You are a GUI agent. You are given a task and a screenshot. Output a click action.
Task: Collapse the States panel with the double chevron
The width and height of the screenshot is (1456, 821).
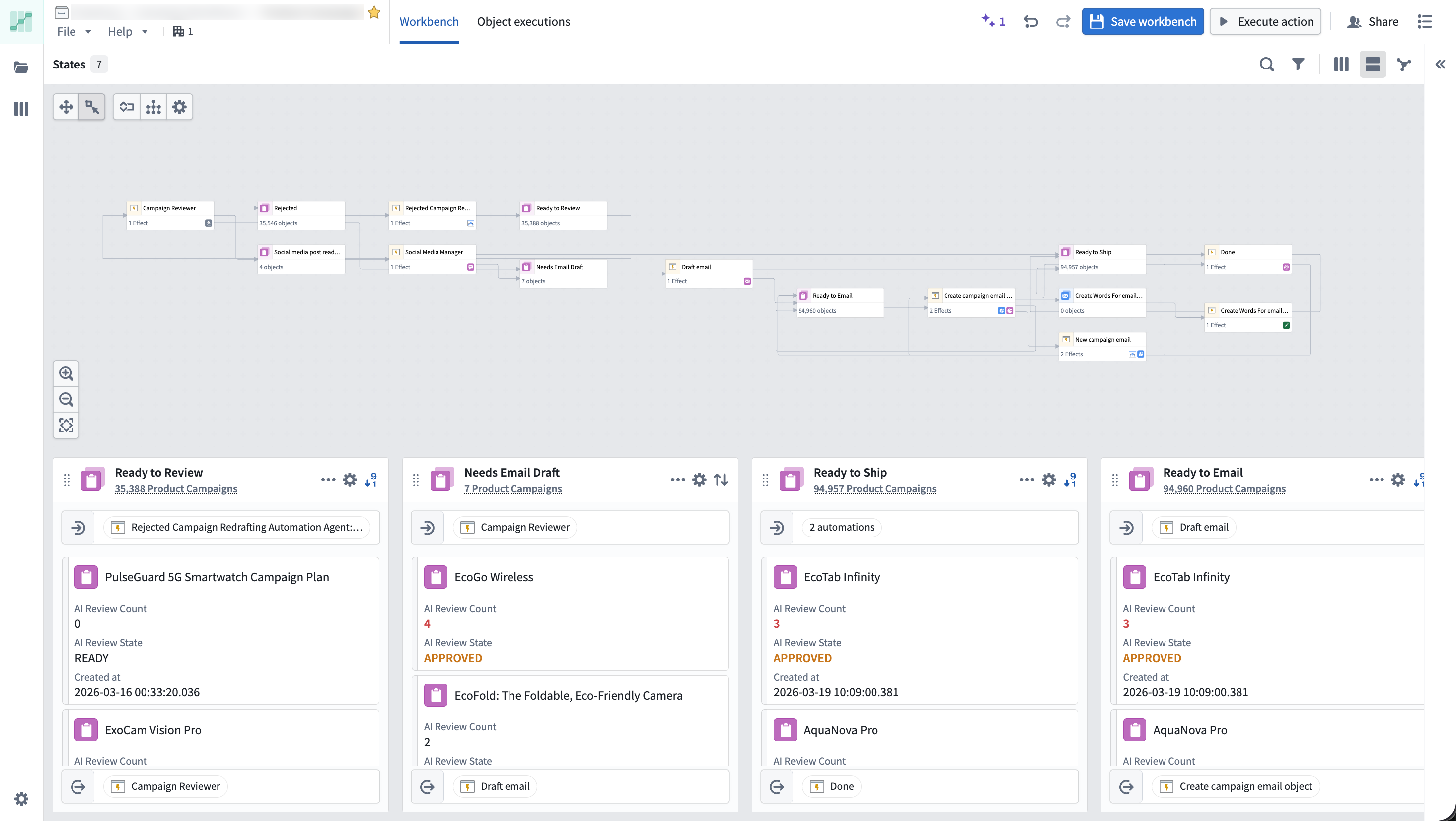[x=1440, y=64]
